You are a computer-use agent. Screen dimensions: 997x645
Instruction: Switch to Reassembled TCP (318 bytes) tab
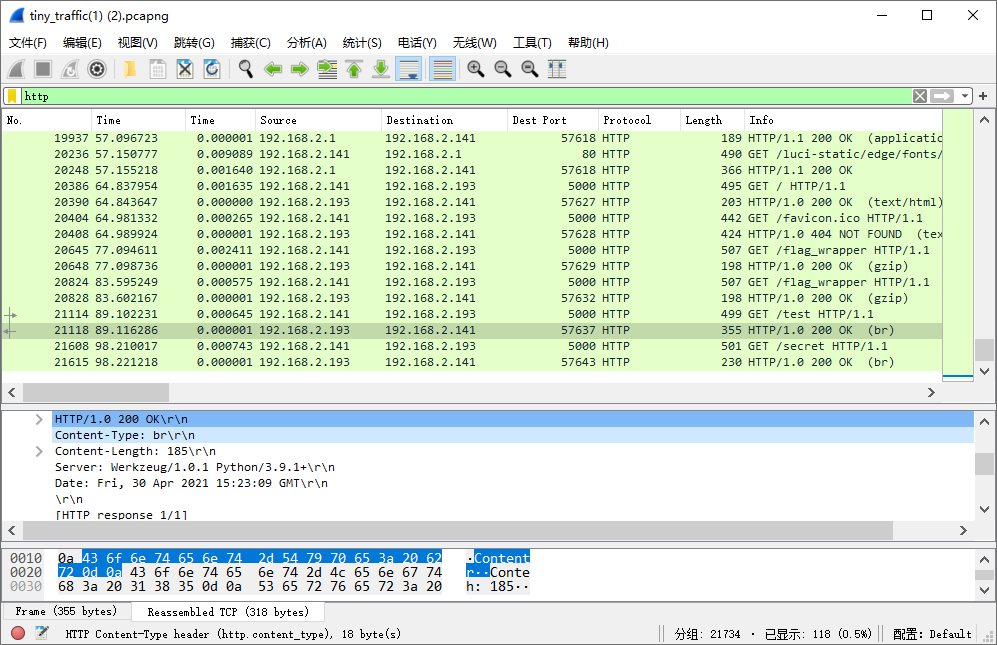[227, 611]
